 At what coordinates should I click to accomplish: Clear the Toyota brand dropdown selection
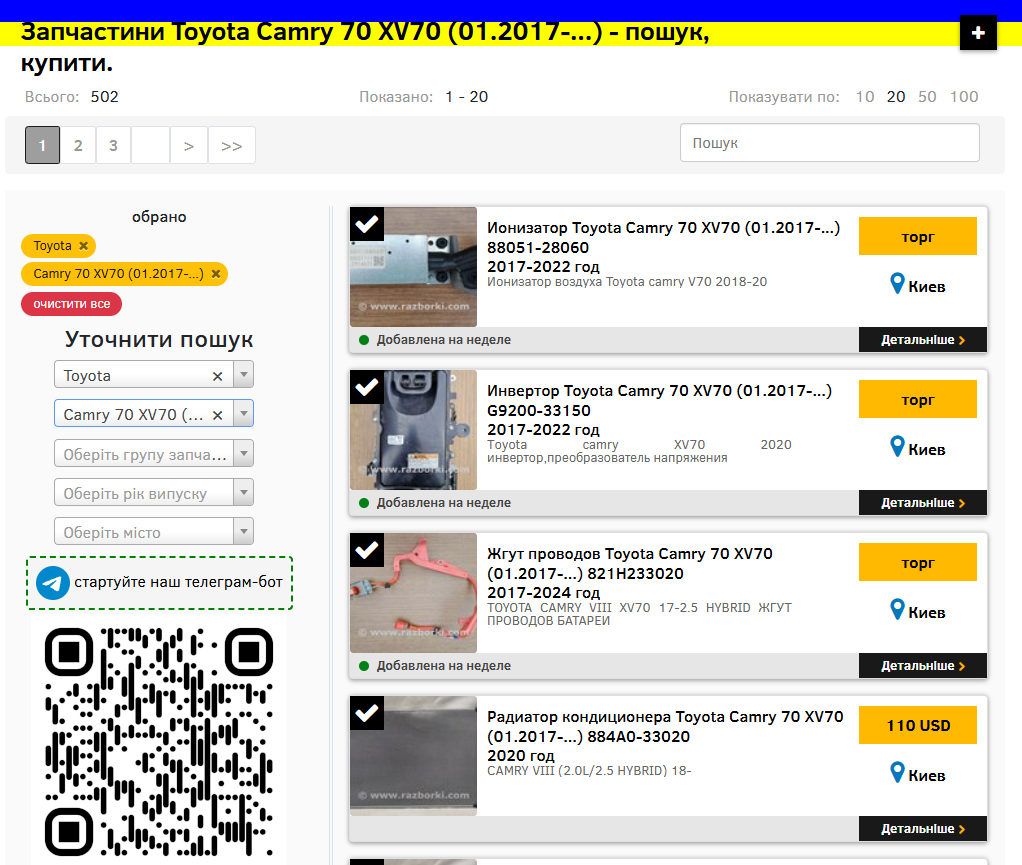[218, 376]
